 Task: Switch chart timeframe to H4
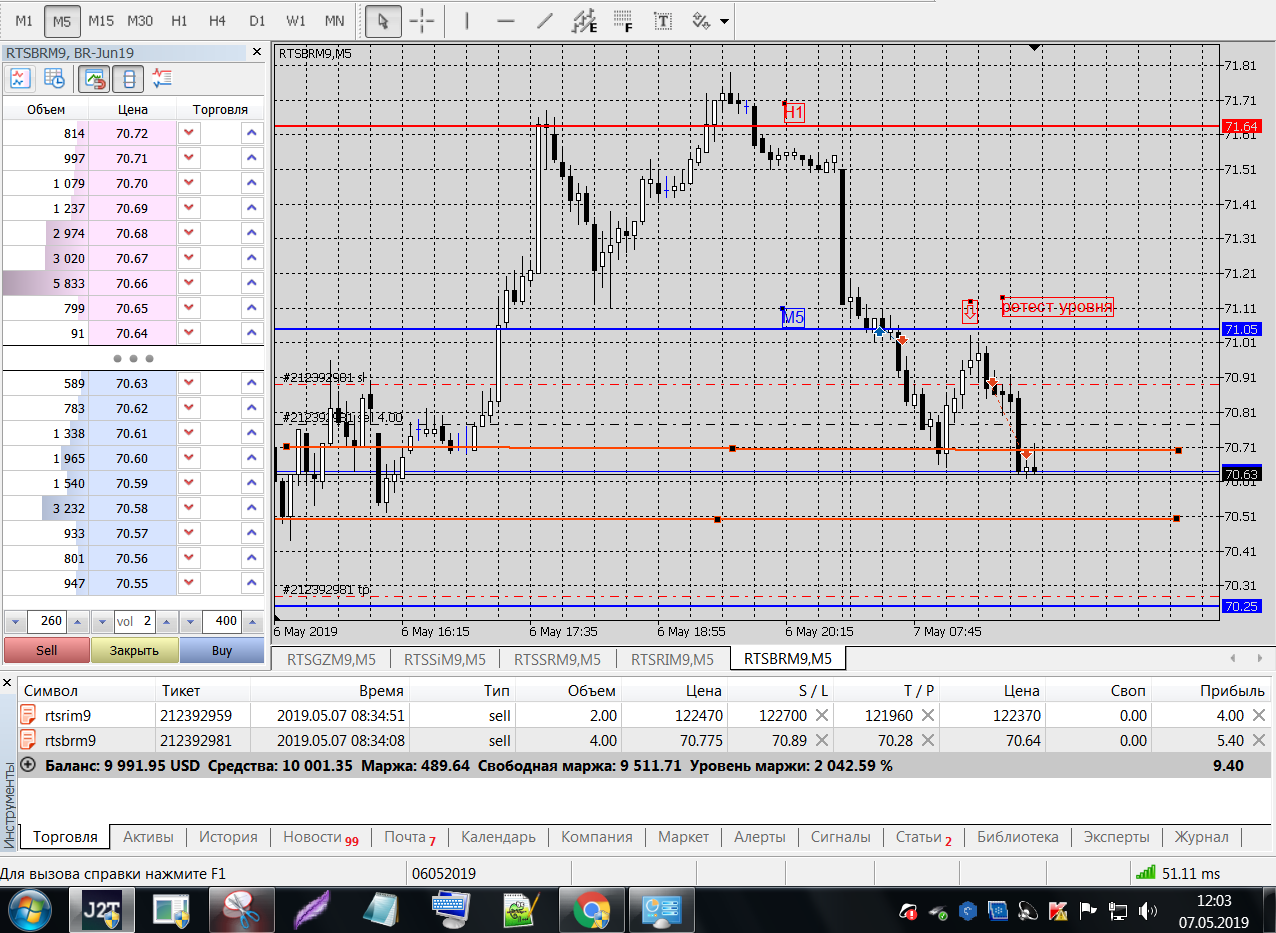(x=218, y=20)
